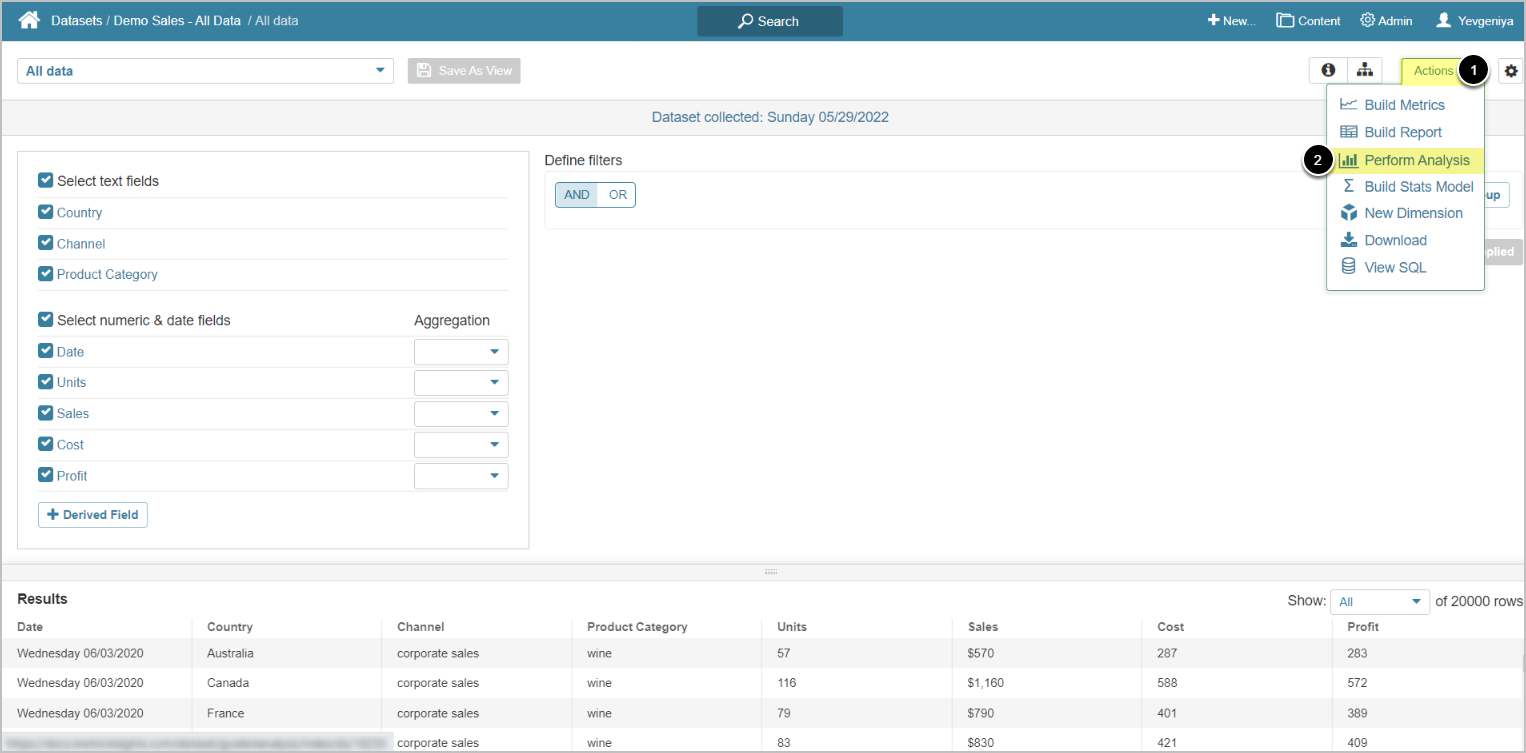Select View SQL from Actions menu

[1394, 267]
